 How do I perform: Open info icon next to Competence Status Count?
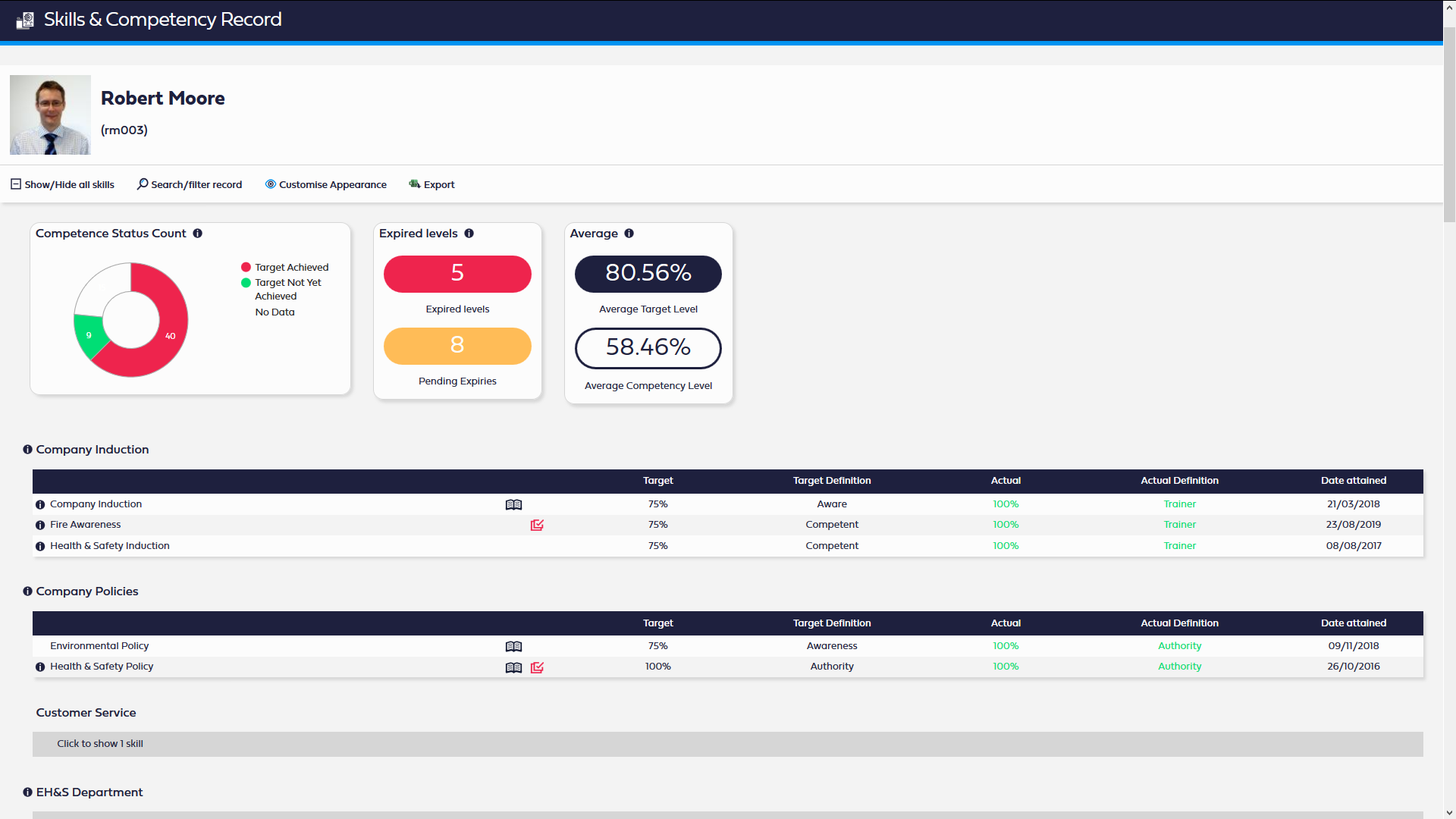click(x=197, y=234)
